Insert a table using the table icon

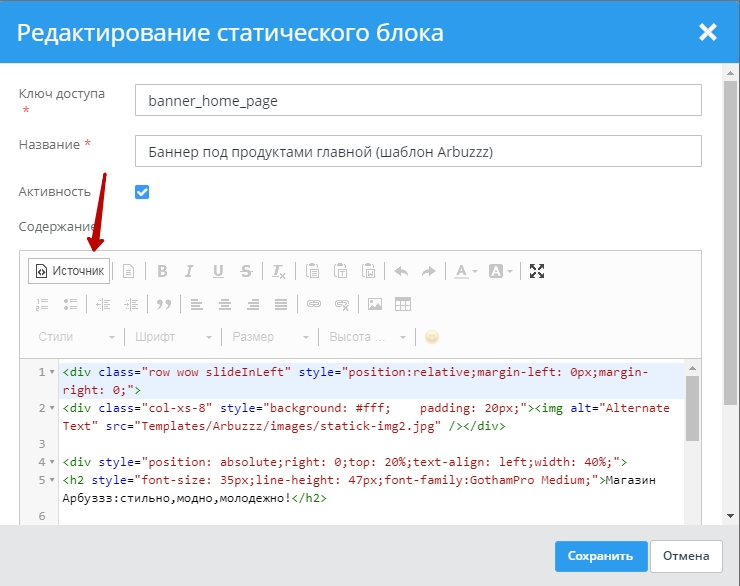point(403,304)
